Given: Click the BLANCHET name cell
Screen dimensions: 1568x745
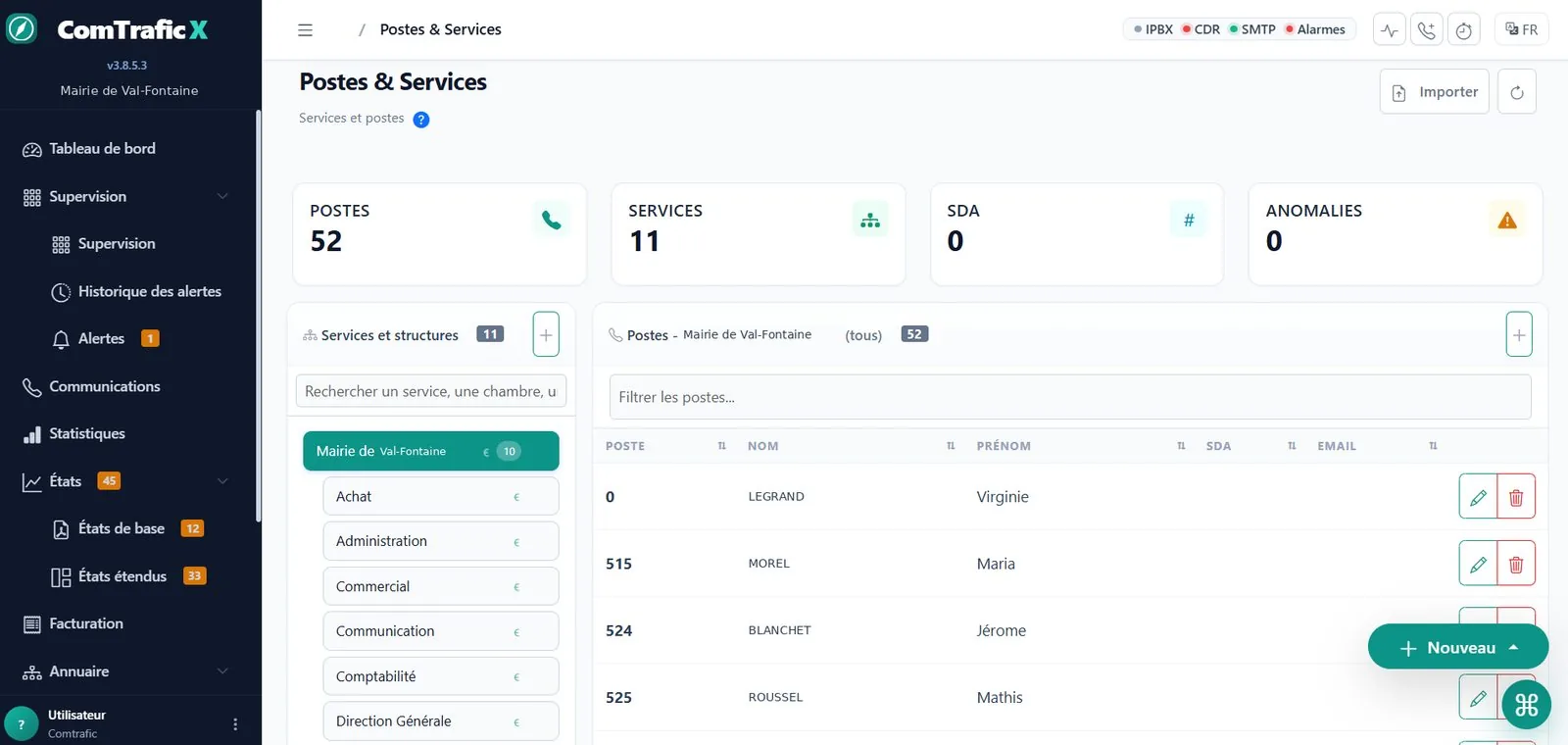Looking at the screenshot, I should (x=779, y=630).
